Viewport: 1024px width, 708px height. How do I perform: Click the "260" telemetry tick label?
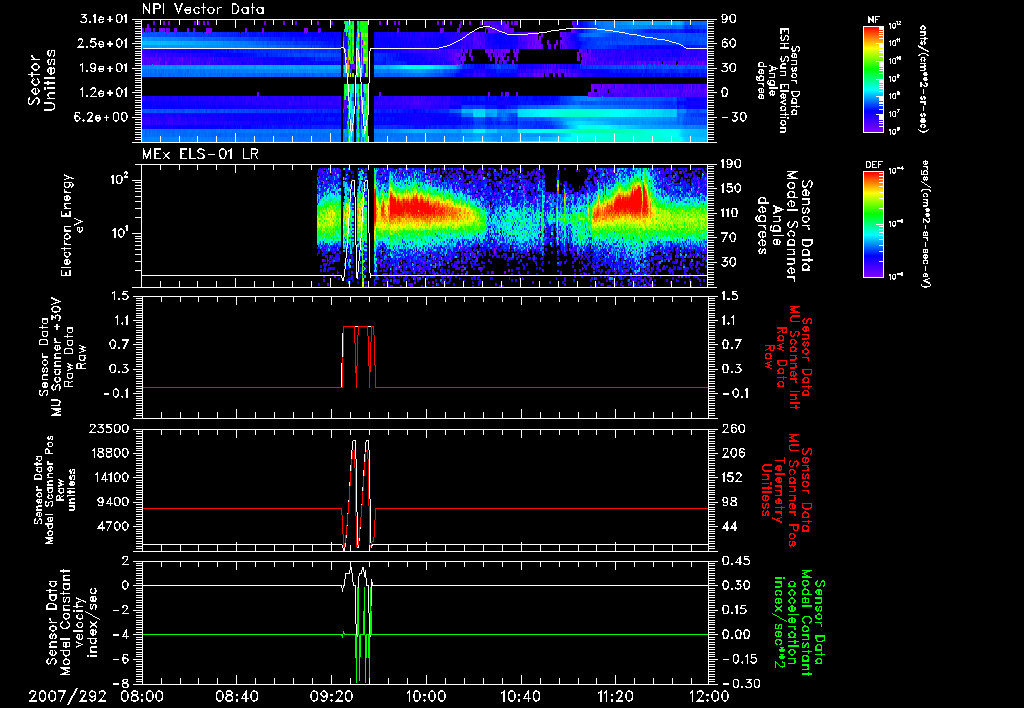(x=731, y=428)
